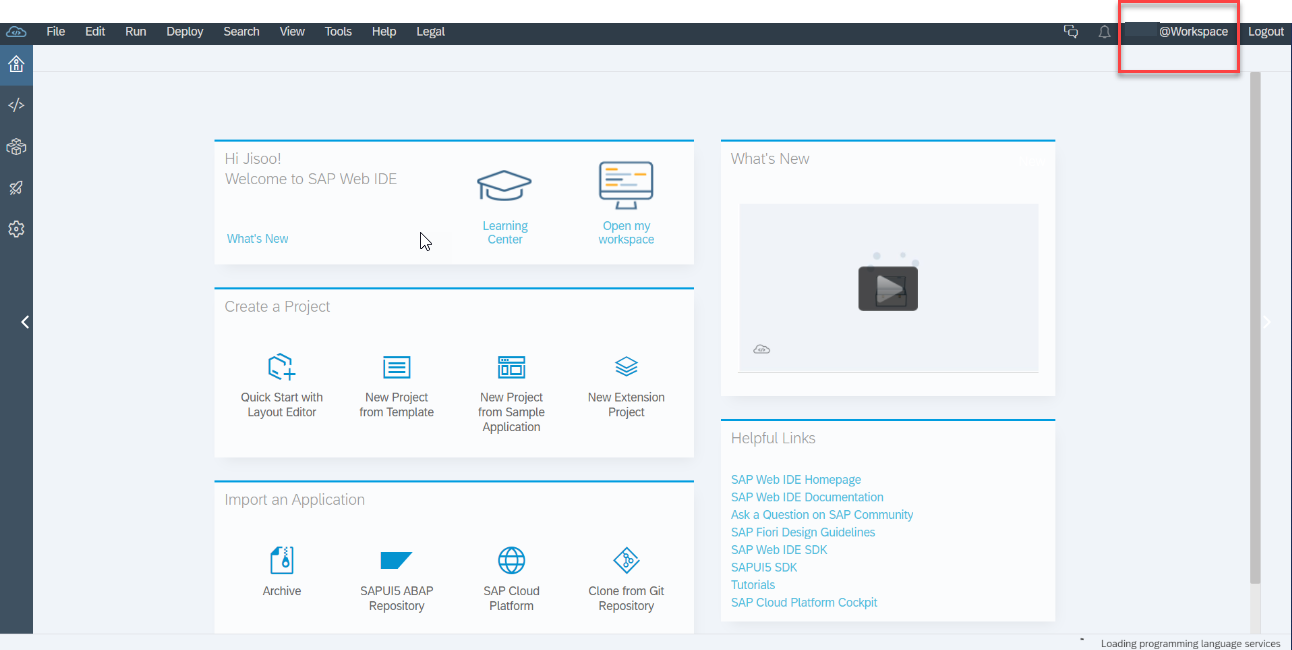
Task: Open the Legal menu
Action: [x=431, y=32]
